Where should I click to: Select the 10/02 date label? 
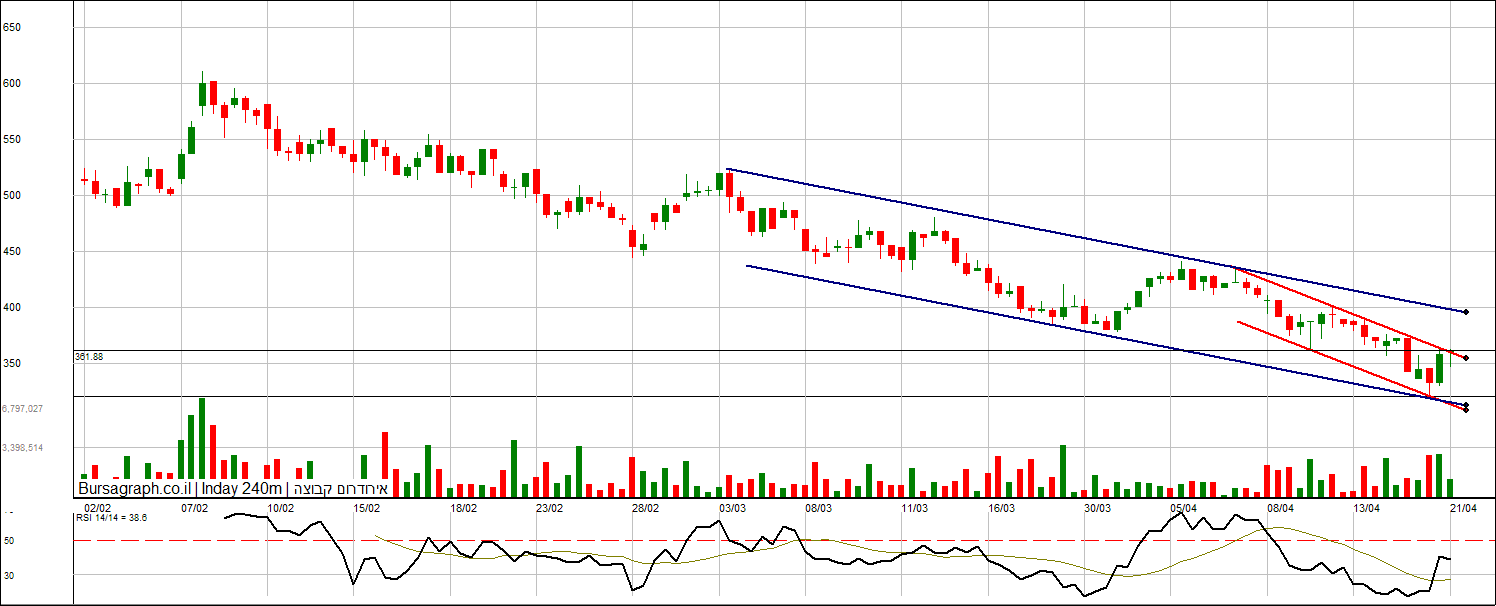point(280,508)
